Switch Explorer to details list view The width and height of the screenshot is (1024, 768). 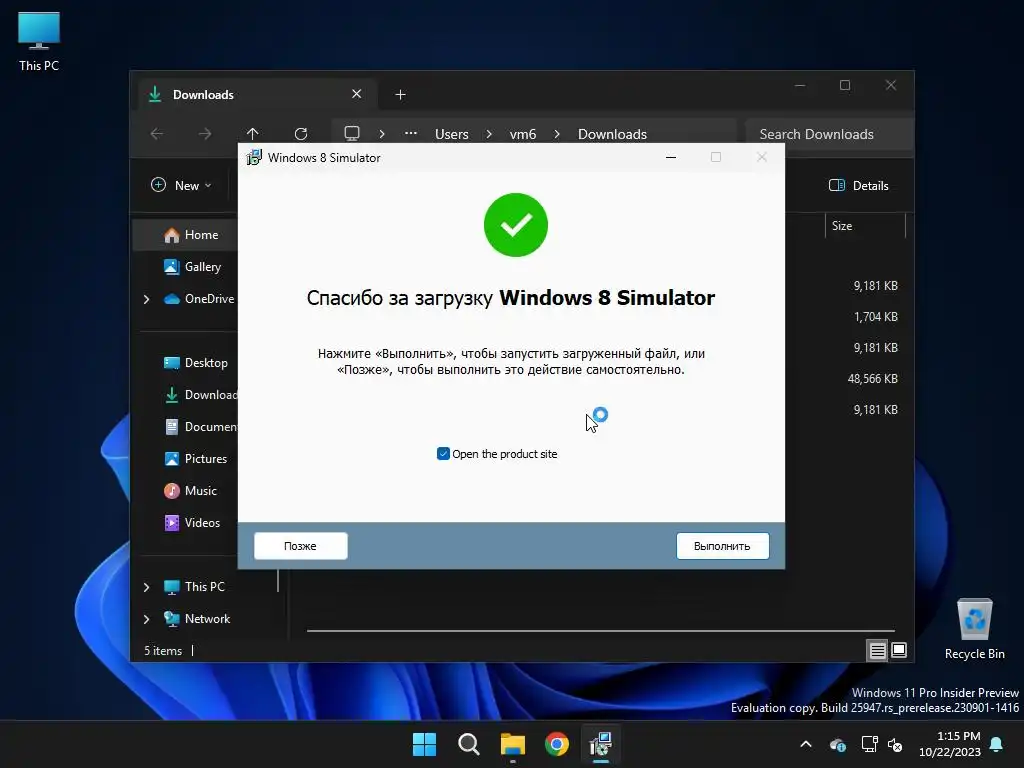pyautogui.click(x=878, y=650)
